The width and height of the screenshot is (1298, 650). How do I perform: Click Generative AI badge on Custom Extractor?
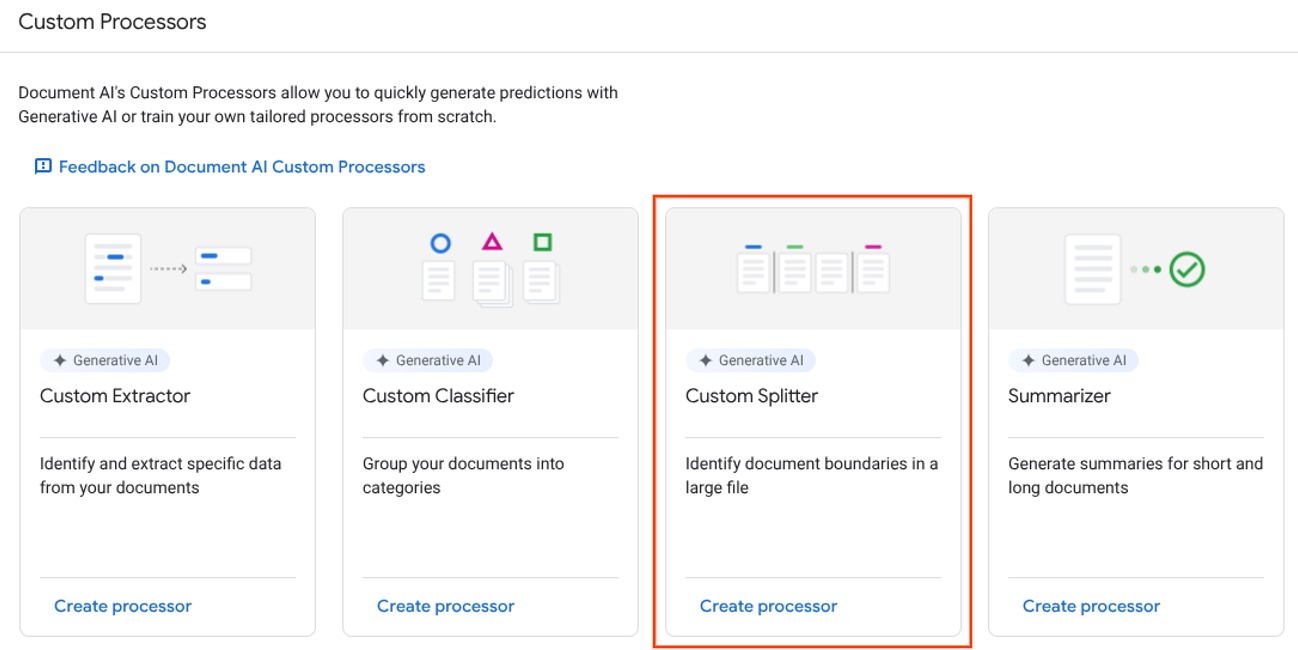[105, 361]
